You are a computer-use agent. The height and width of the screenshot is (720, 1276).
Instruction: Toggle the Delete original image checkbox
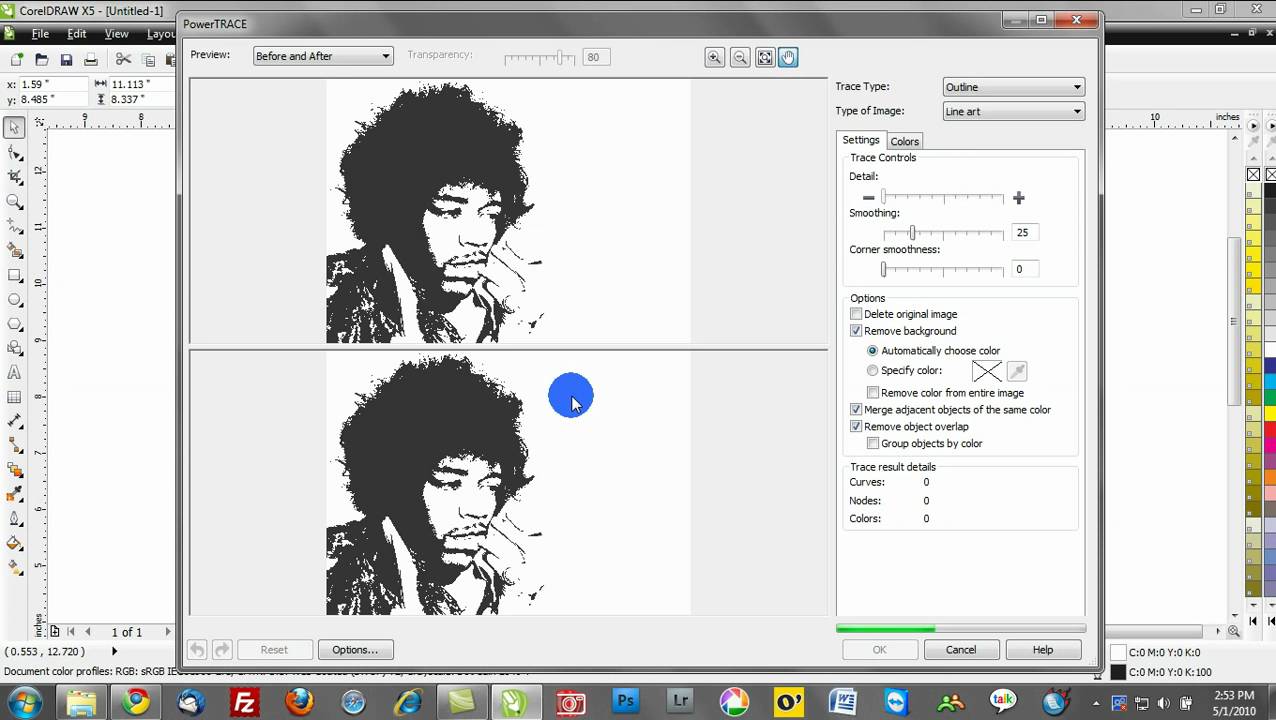click(x=856, y=314)
